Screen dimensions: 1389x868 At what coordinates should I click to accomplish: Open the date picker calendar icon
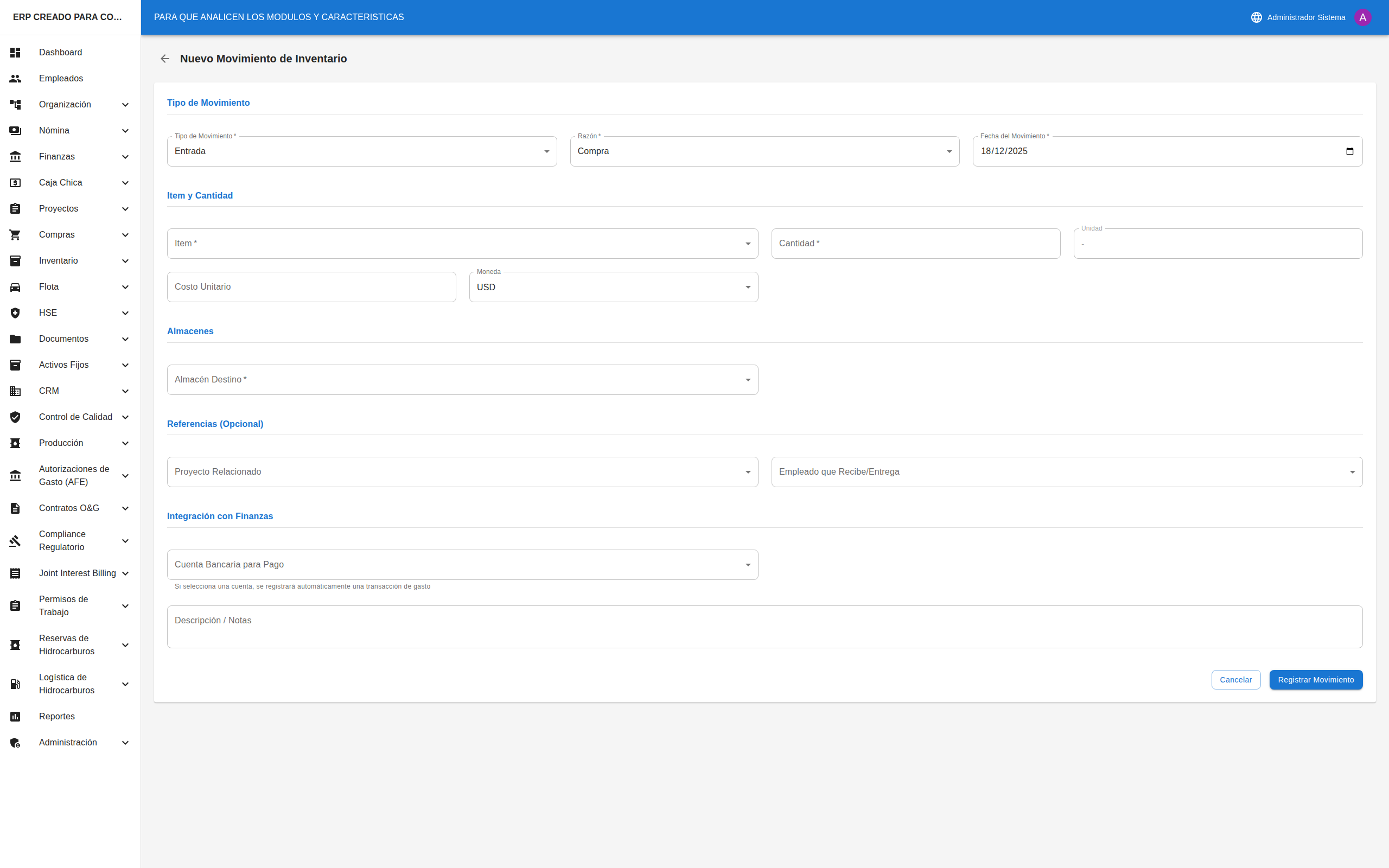(1349, 151)
